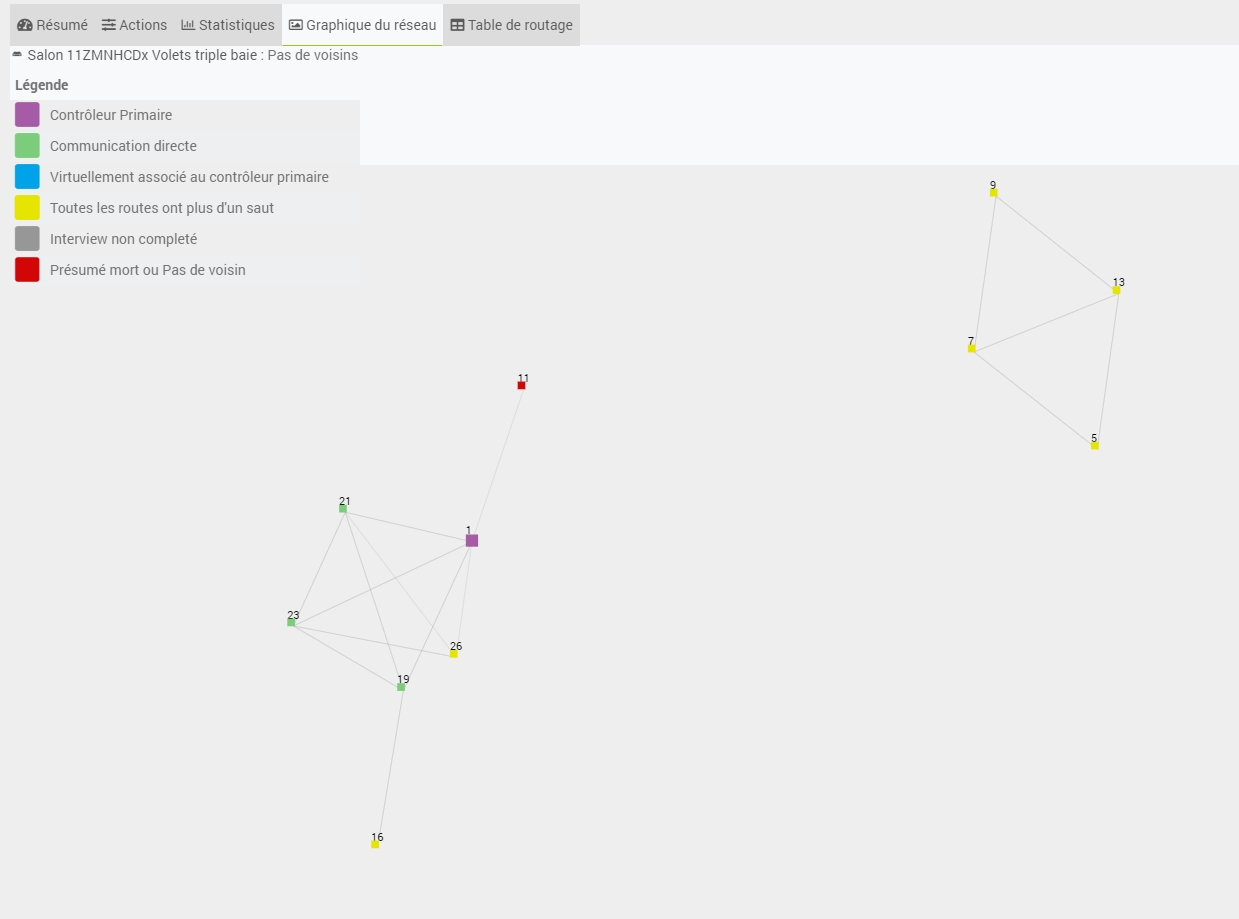
Task: Select the yellow node 26
Action: (x=453, y=654)
